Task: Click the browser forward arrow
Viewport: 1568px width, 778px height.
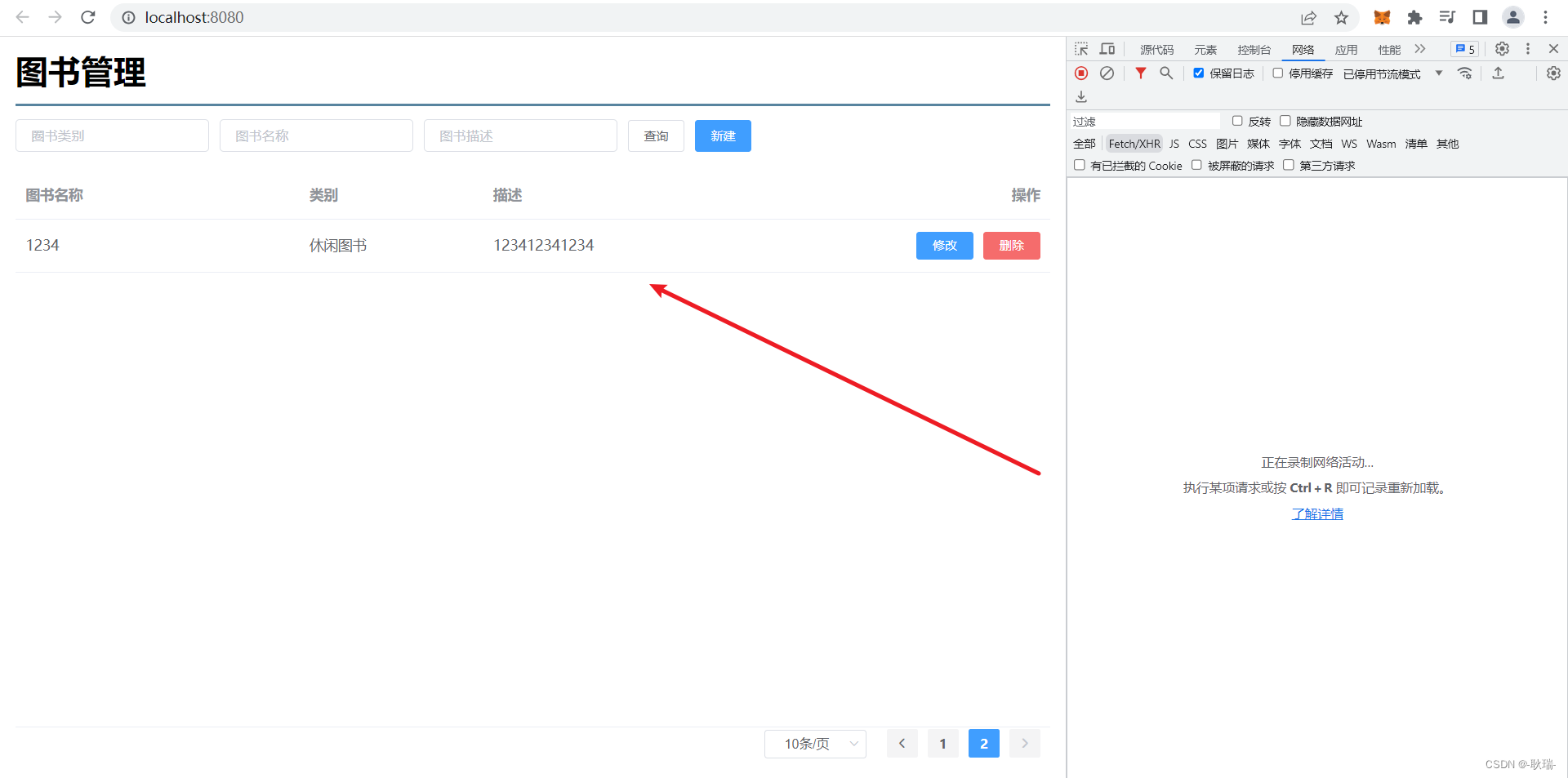Action: 55,17
